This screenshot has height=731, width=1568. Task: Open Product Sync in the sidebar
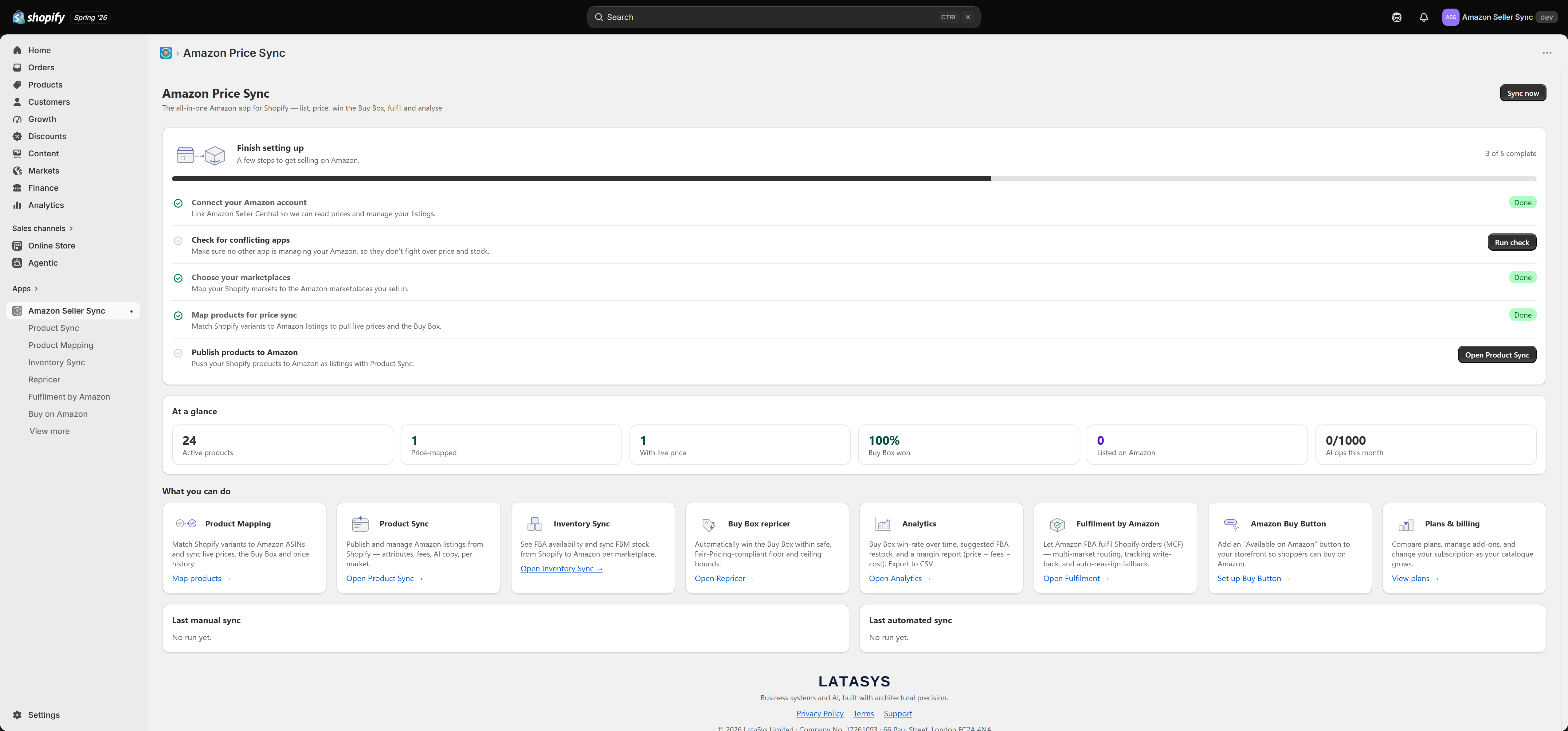click(53, 328)
